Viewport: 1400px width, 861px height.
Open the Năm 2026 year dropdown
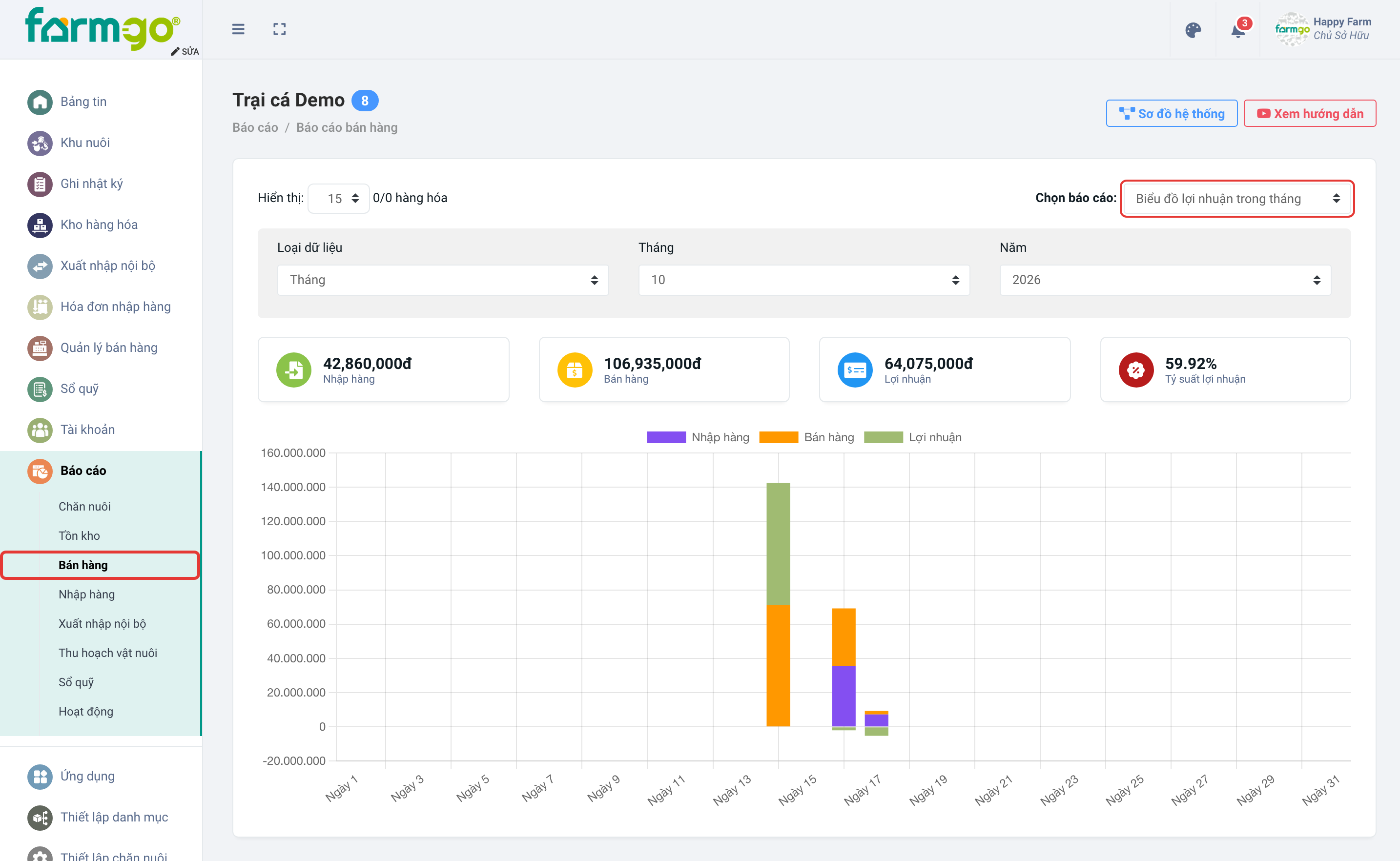[1165, 280]
